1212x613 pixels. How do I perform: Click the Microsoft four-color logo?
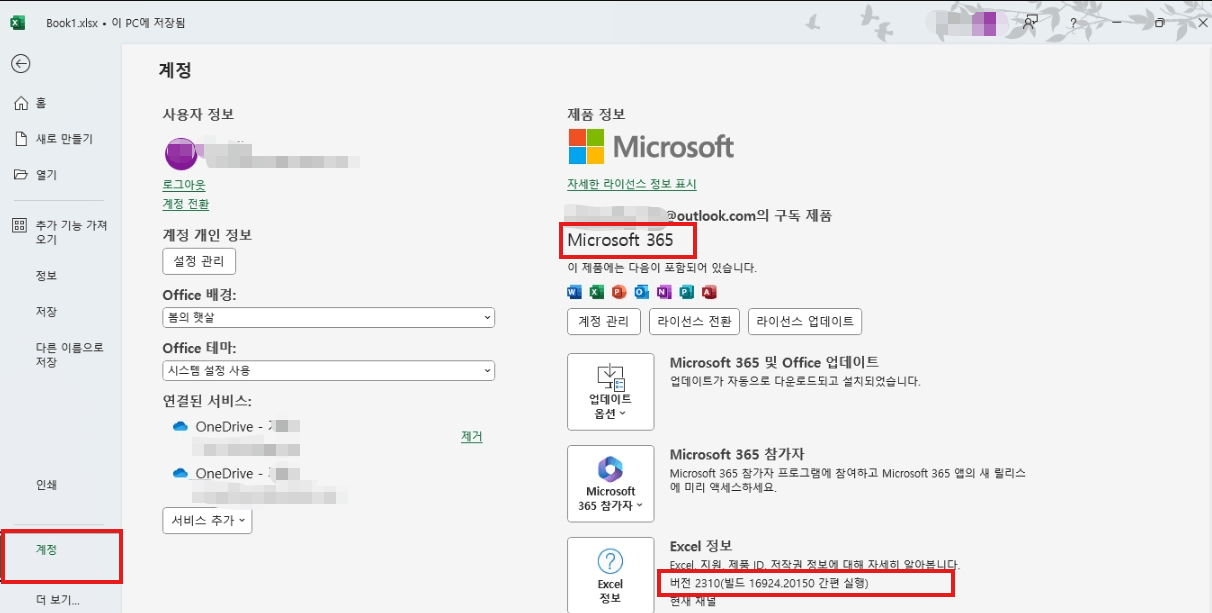pyautogui.click(x=586, y=146)
